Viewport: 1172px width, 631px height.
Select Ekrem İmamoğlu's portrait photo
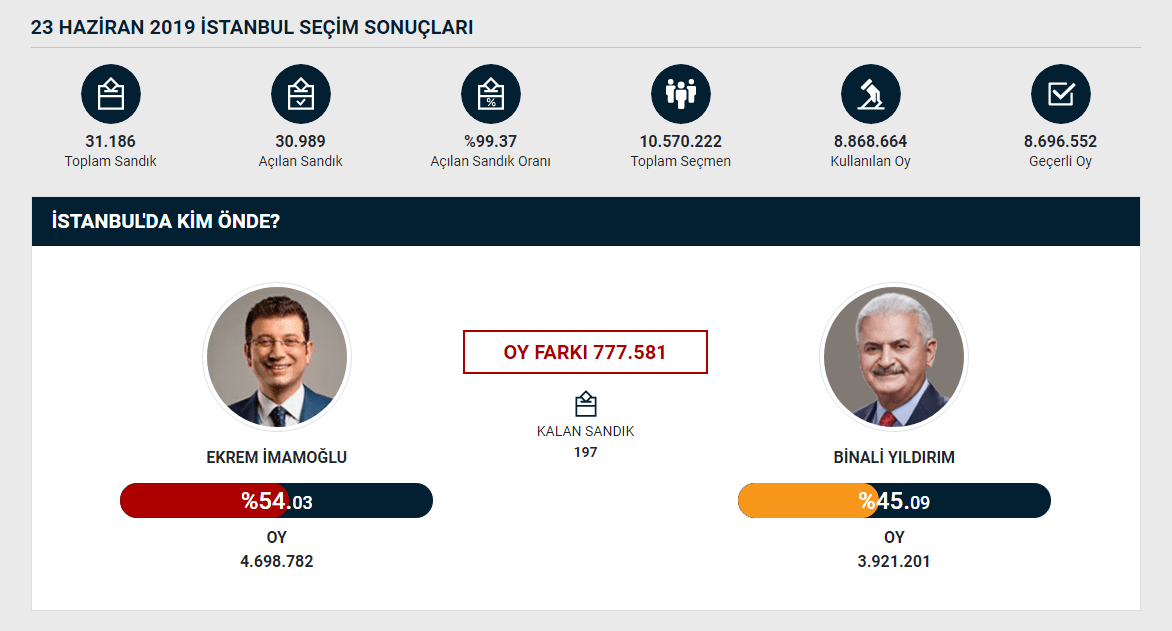pyautogui.click(x=277, y=357)
